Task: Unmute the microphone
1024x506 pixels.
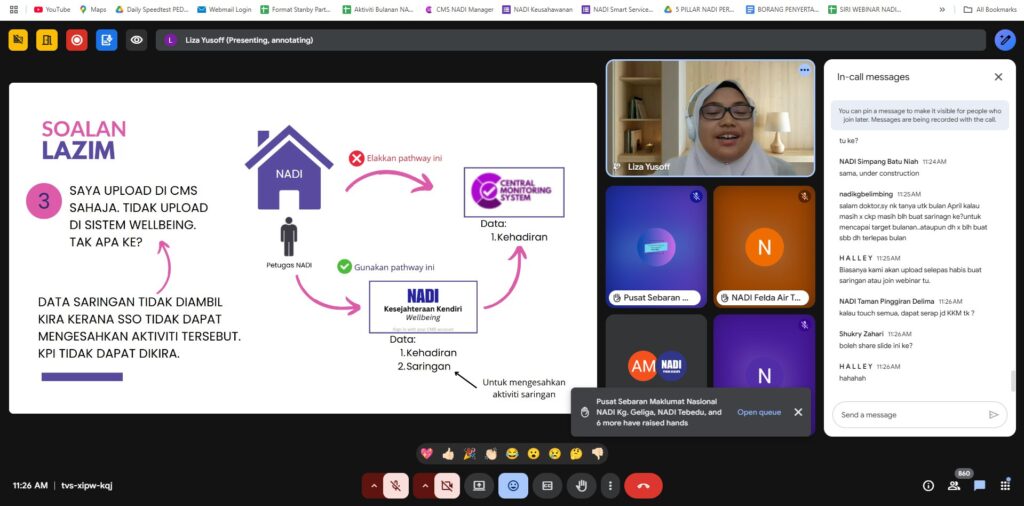Action: (x=395, y=485)
